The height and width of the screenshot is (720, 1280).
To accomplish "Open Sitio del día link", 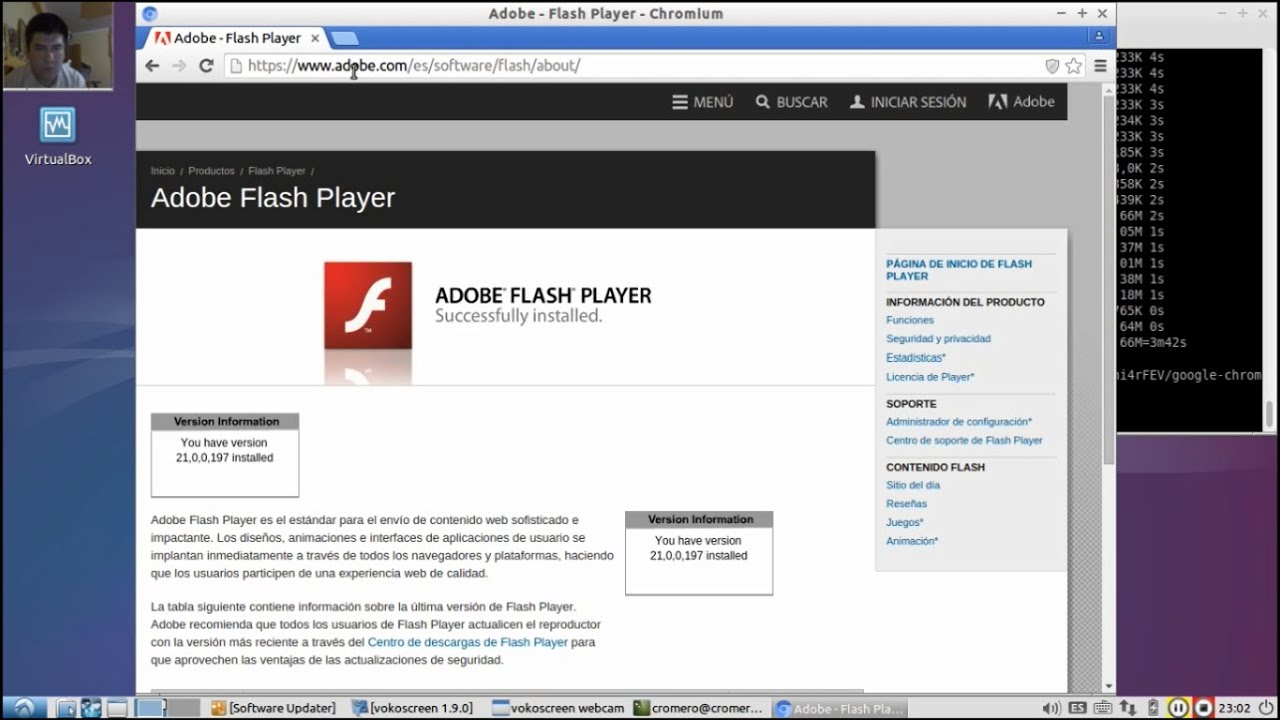I will click(x=913, y=485).
